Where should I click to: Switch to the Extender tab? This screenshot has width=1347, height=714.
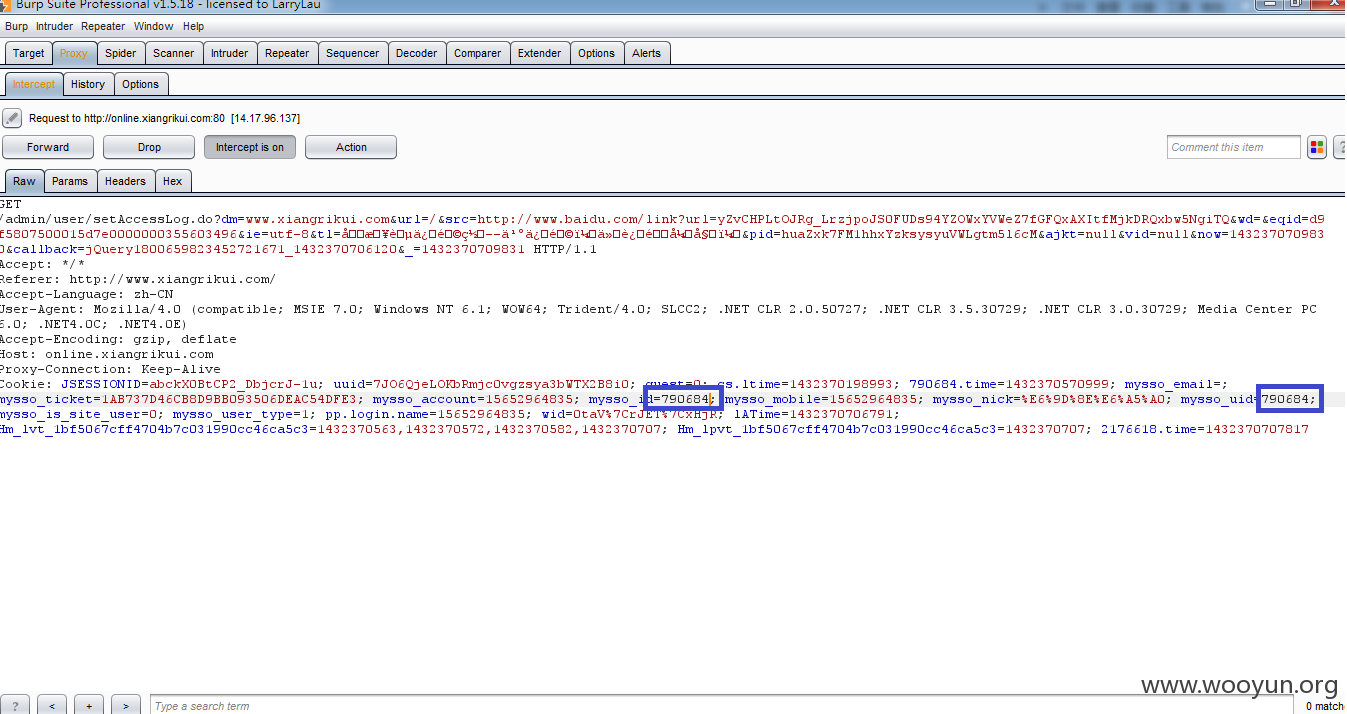(x=539, y=53)
